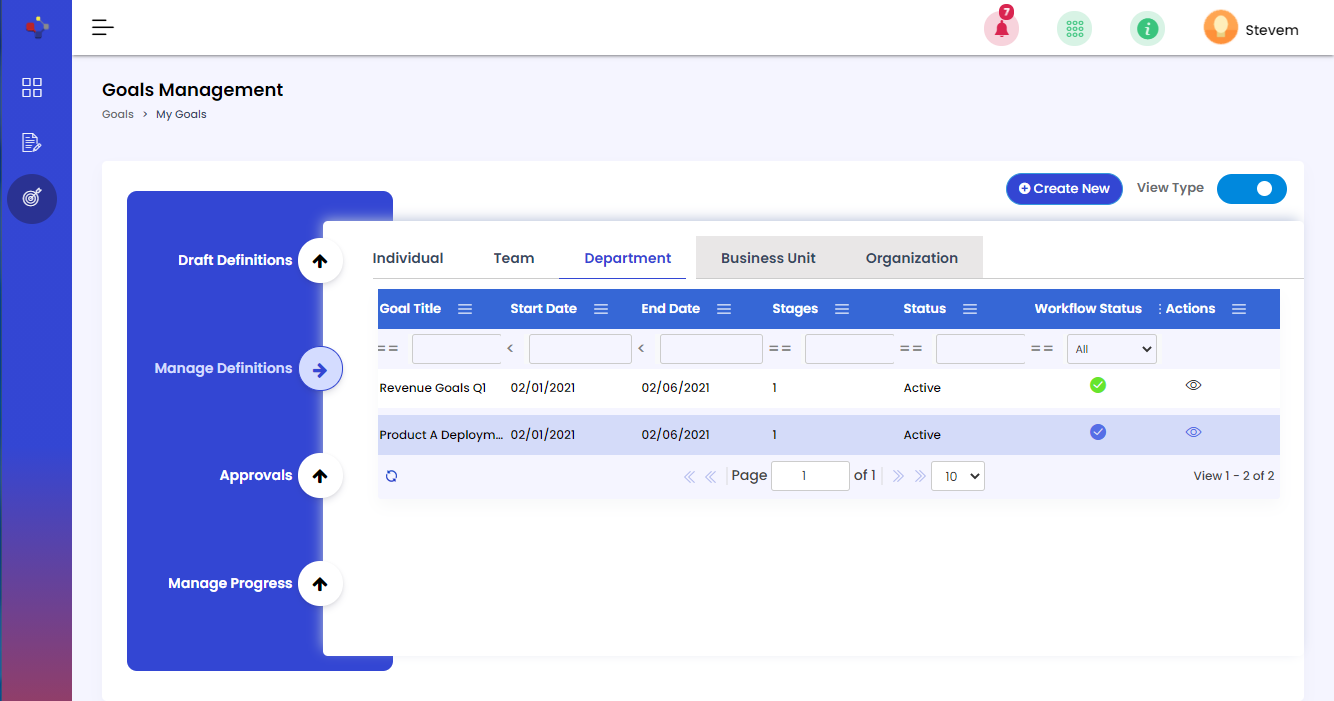This screenshot has height=701, width=1334.
Task: Open the green info icon
Action: click(1147, 29)
